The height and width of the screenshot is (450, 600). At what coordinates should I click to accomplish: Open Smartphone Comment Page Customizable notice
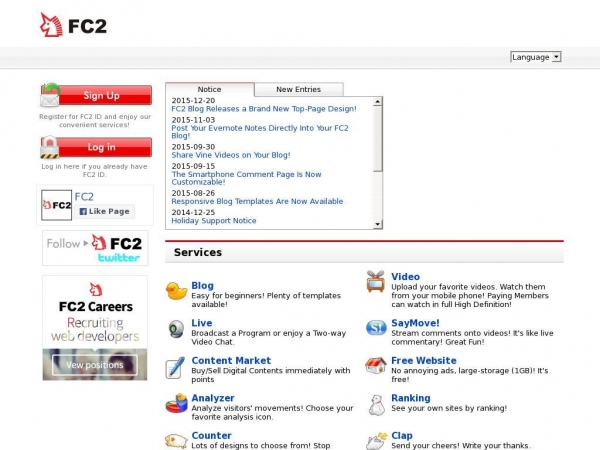[x=246, y=178]
